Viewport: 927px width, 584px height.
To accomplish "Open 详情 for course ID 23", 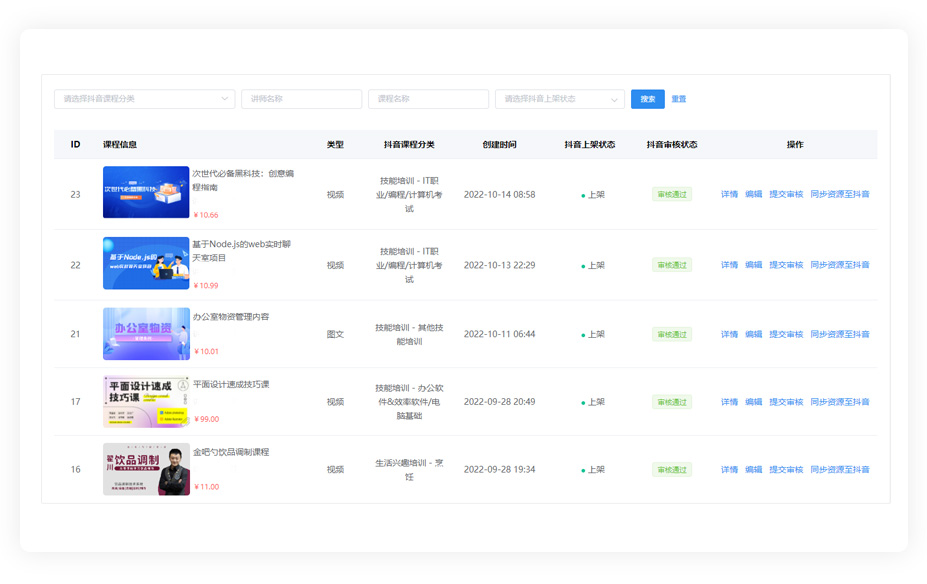I will [x=729, y=194].
